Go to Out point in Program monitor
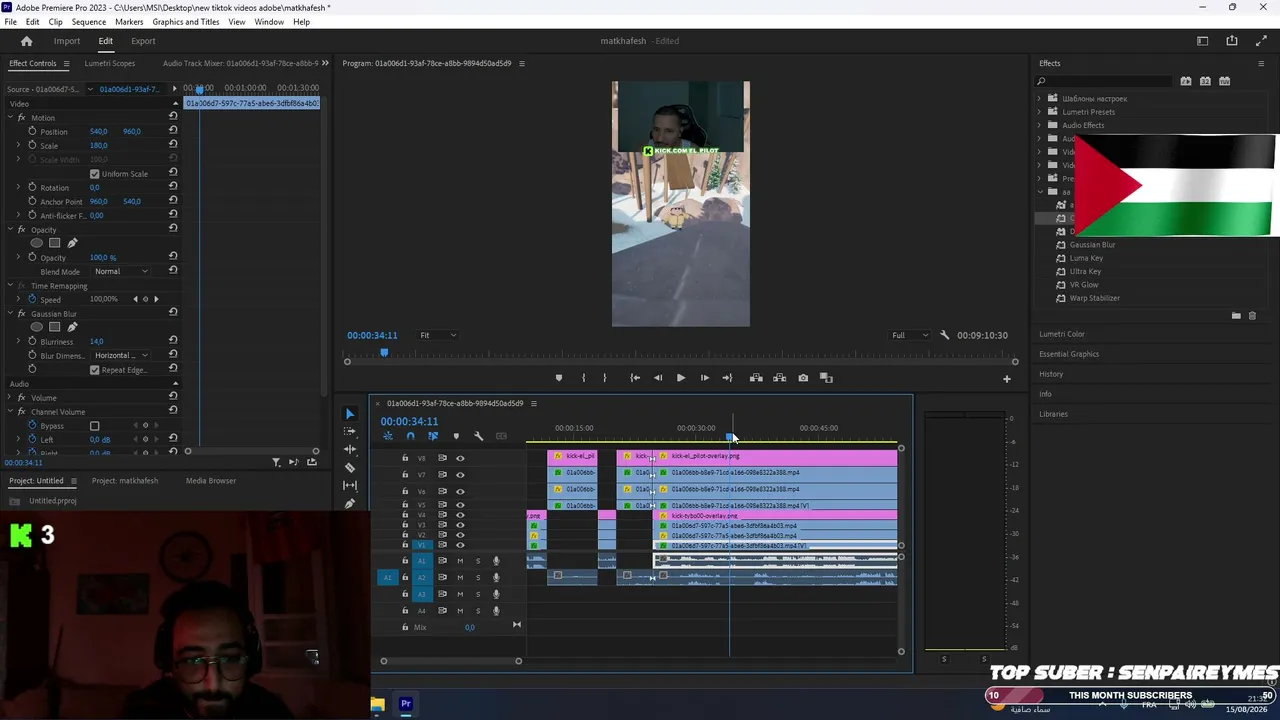 pos(727,378)
